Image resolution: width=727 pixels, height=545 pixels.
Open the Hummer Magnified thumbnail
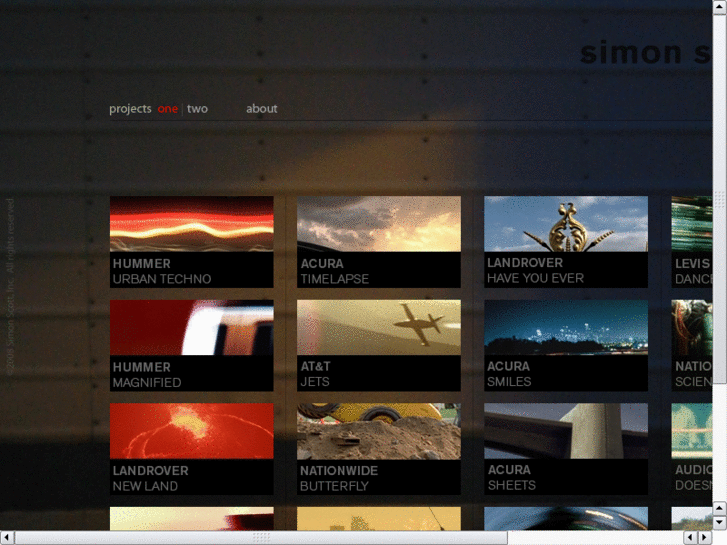tap(191, 327)
